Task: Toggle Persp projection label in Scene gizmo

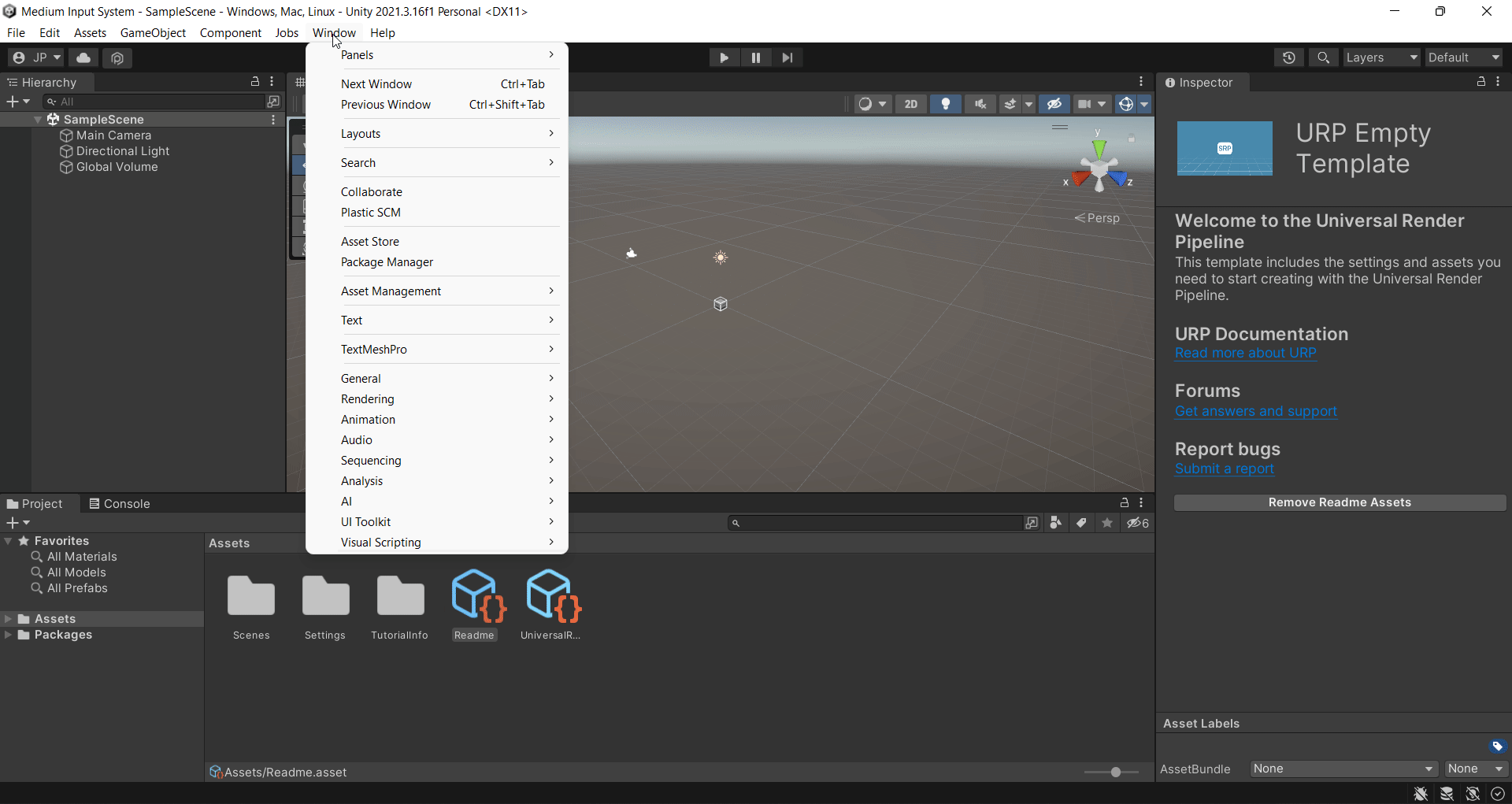Action: 1097,218
